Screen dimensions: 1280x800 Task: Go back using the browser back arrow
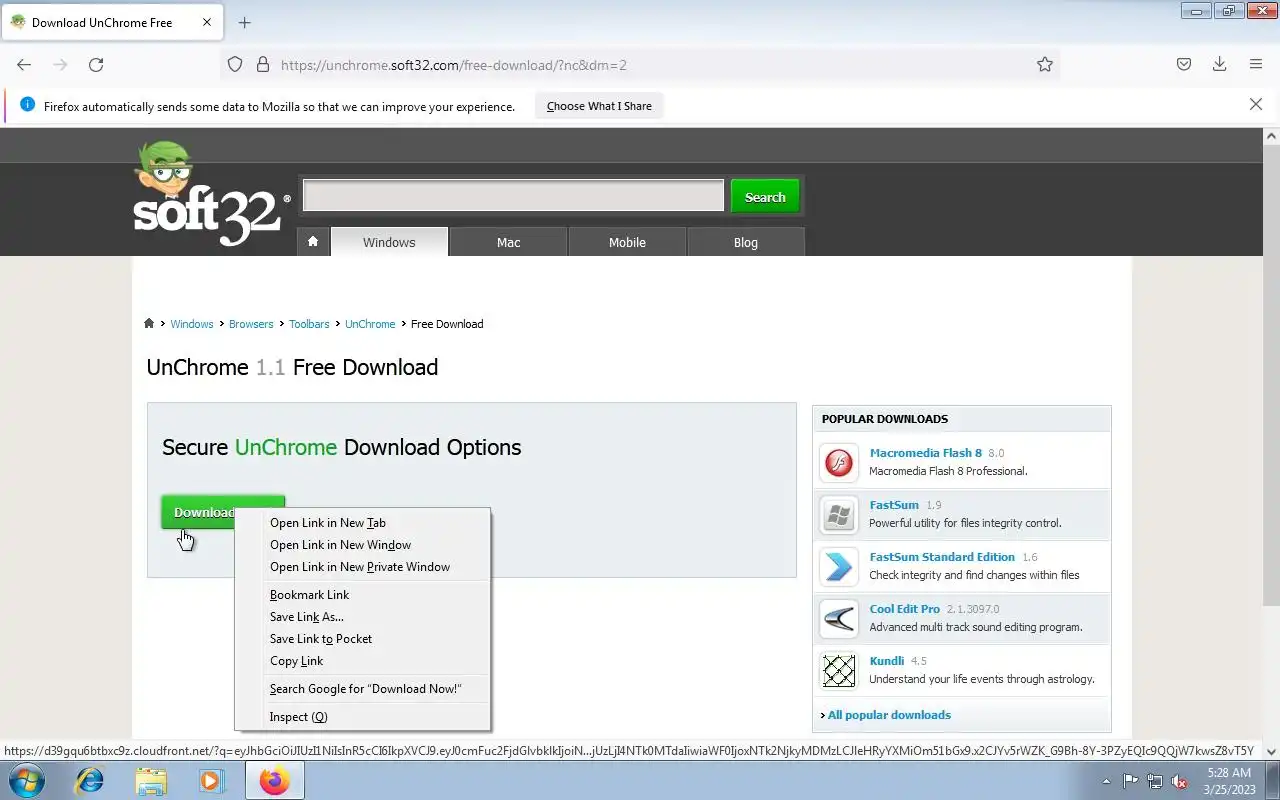pyautogui.click(x=24, y=64)
